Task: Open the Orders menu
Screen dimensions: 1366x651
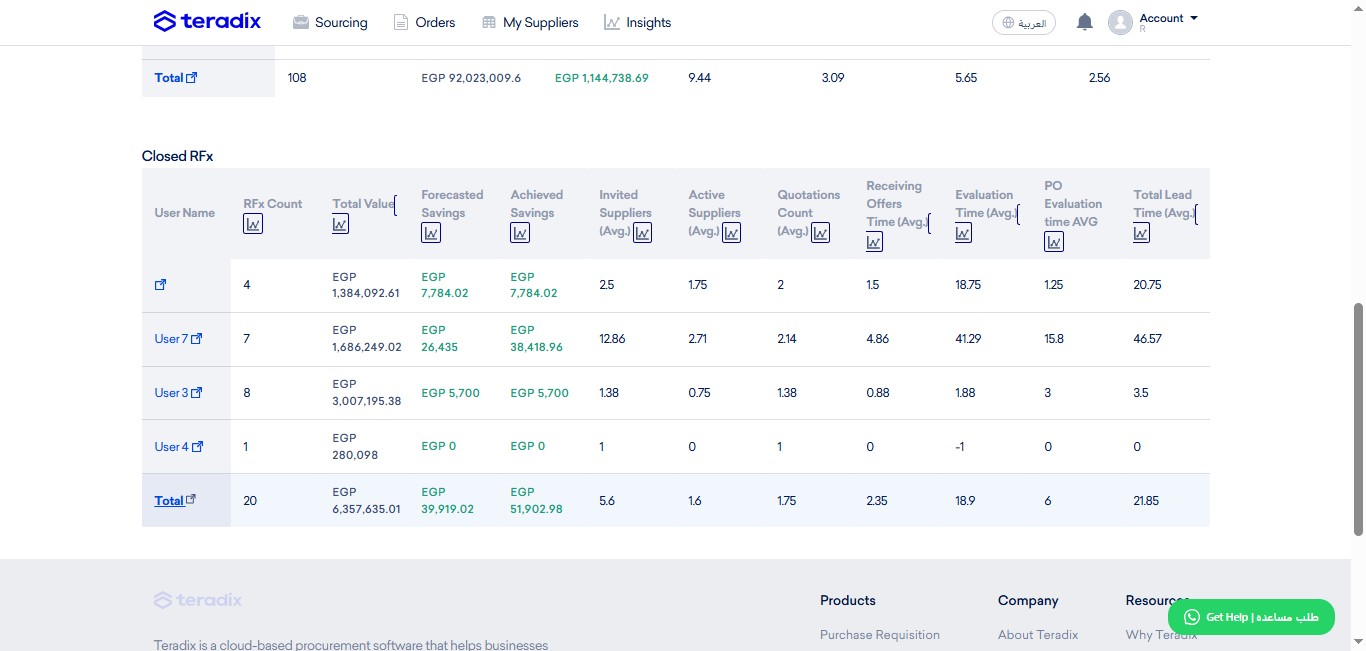Action: pyautogui.click(x=424, y=22)
